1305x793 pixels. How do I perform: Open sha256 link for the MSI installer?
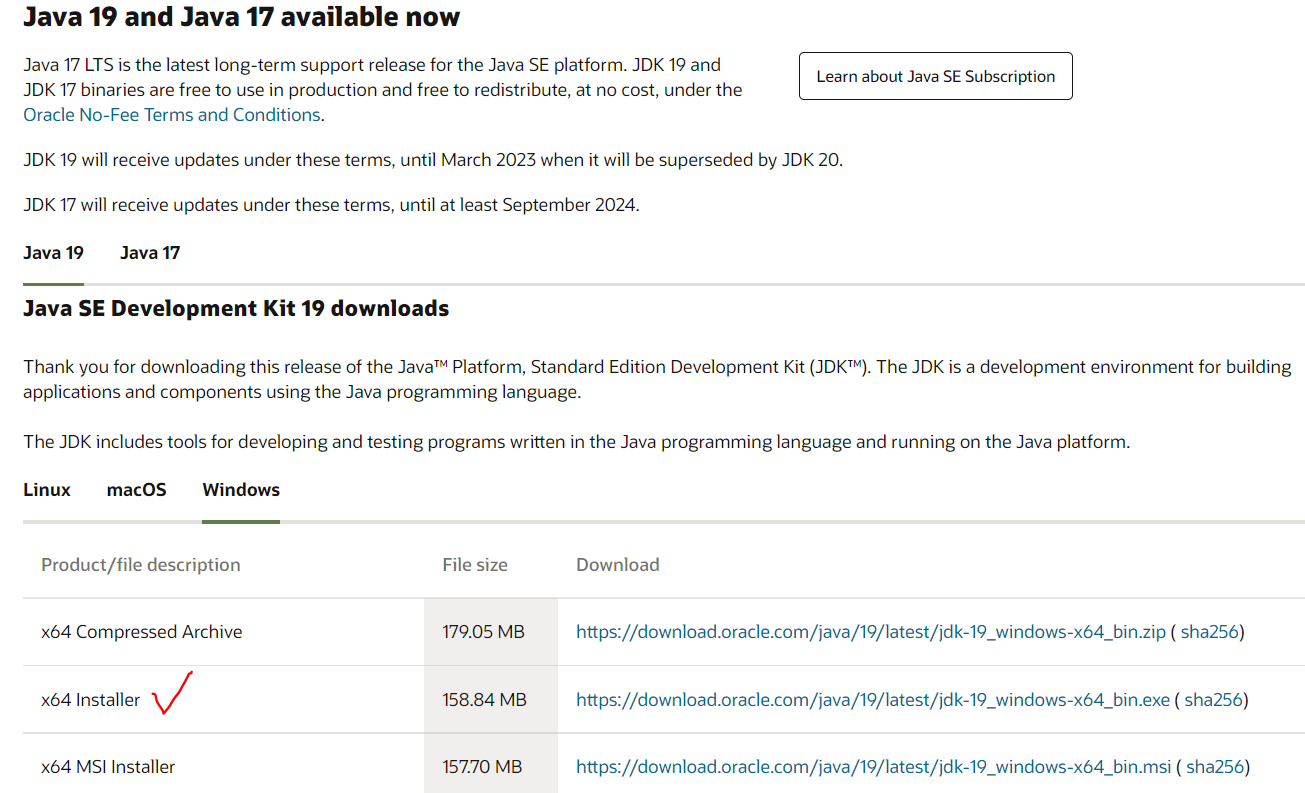click(1215, 767)
